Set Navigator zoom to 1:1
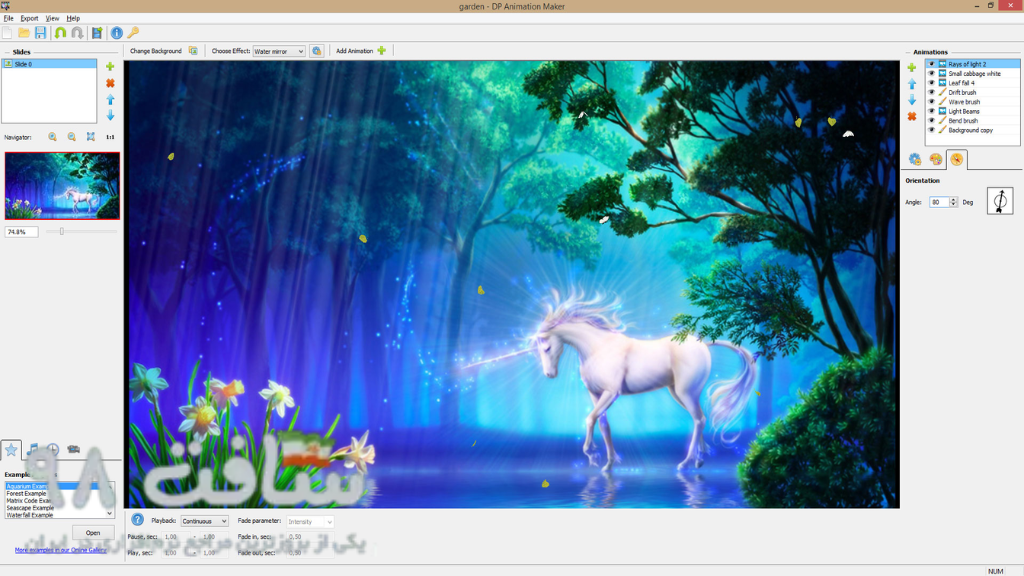Screen dimensions: 1024x576 coord(110,137)
